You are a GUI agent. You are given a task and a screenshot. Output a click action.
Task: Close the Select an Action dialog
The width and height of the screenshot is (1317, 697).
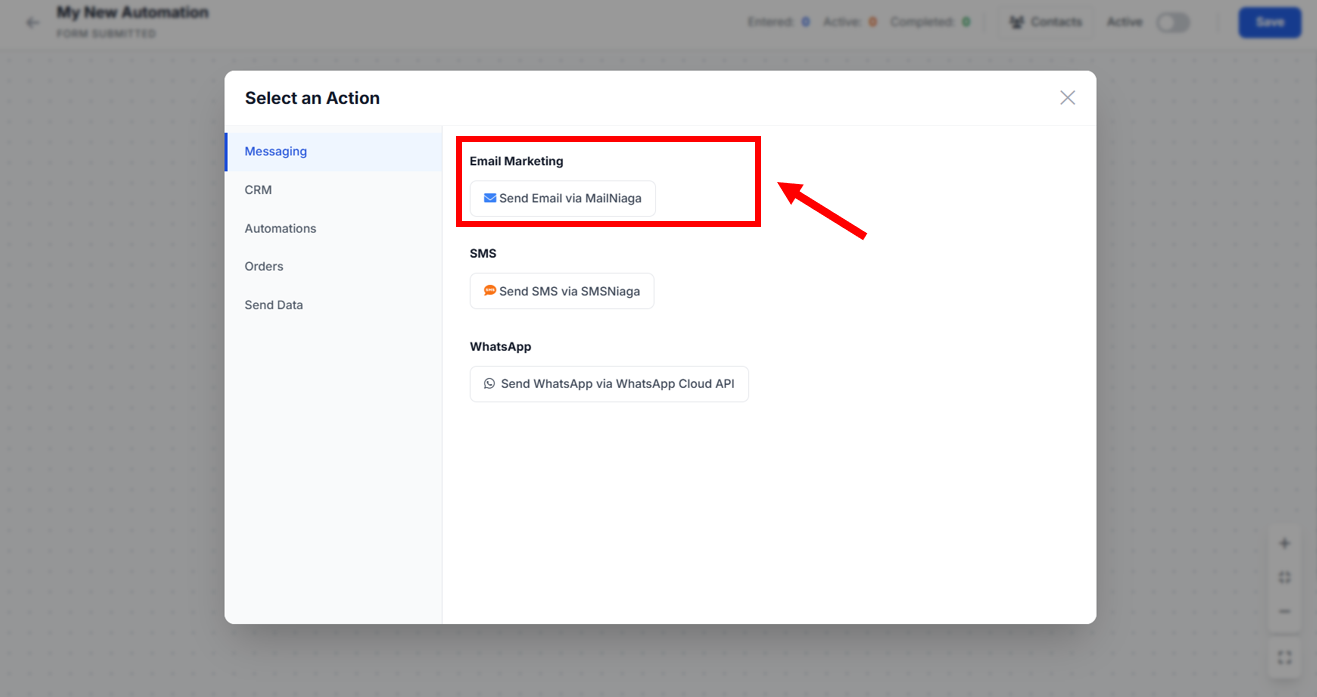tap(1067, 98)
